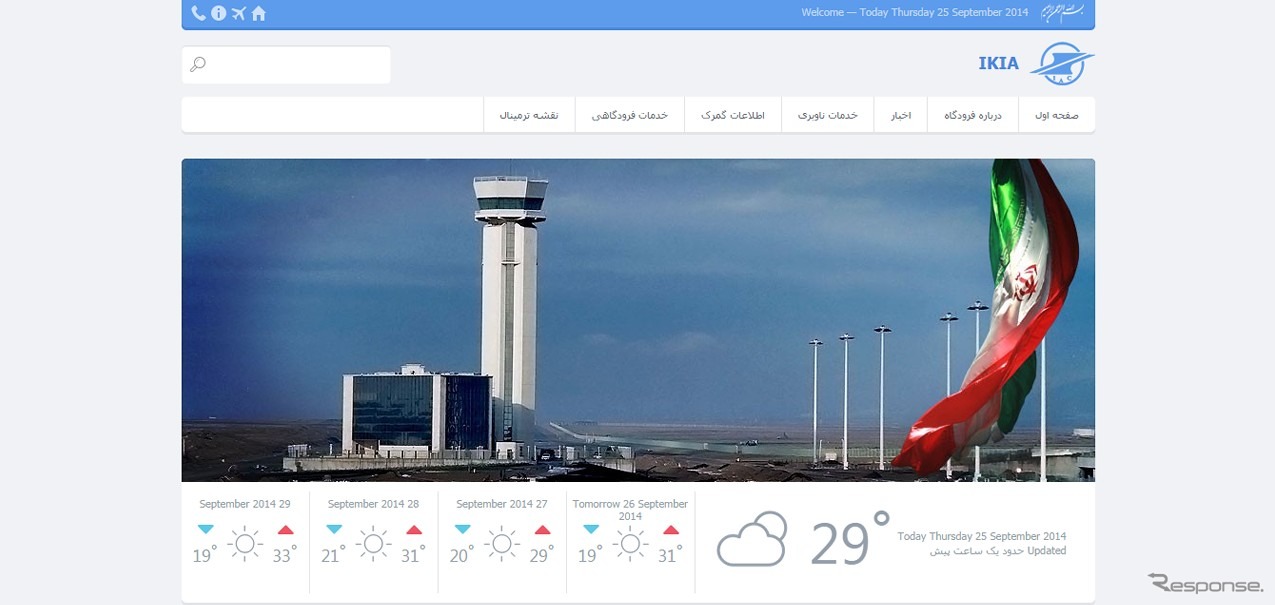Click sun icon for 29 September forecast
Image resolution: width=1275 pixels, height=605 pixels.
click(245, 544)
